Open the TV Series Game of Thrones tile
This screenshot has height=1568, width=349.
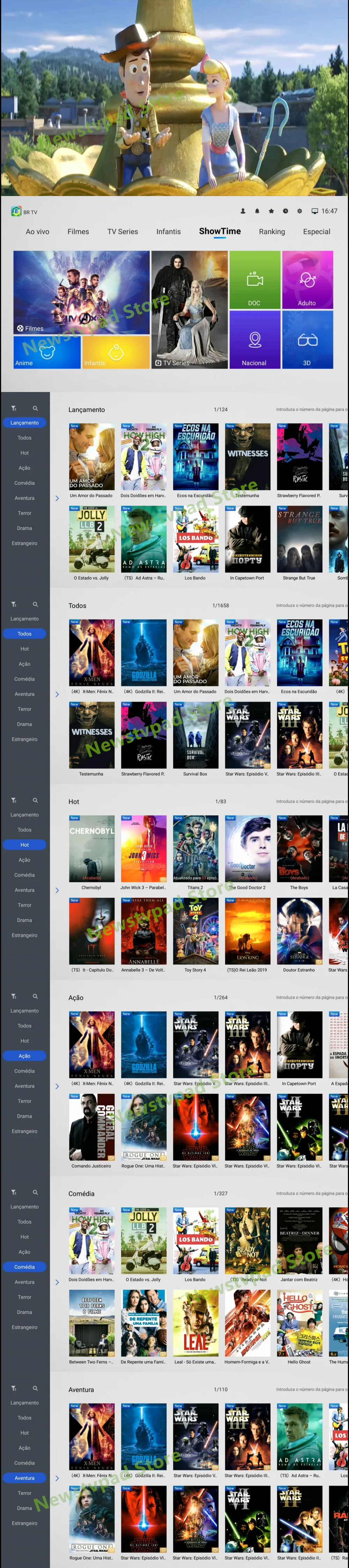click(x=190, y=310)
